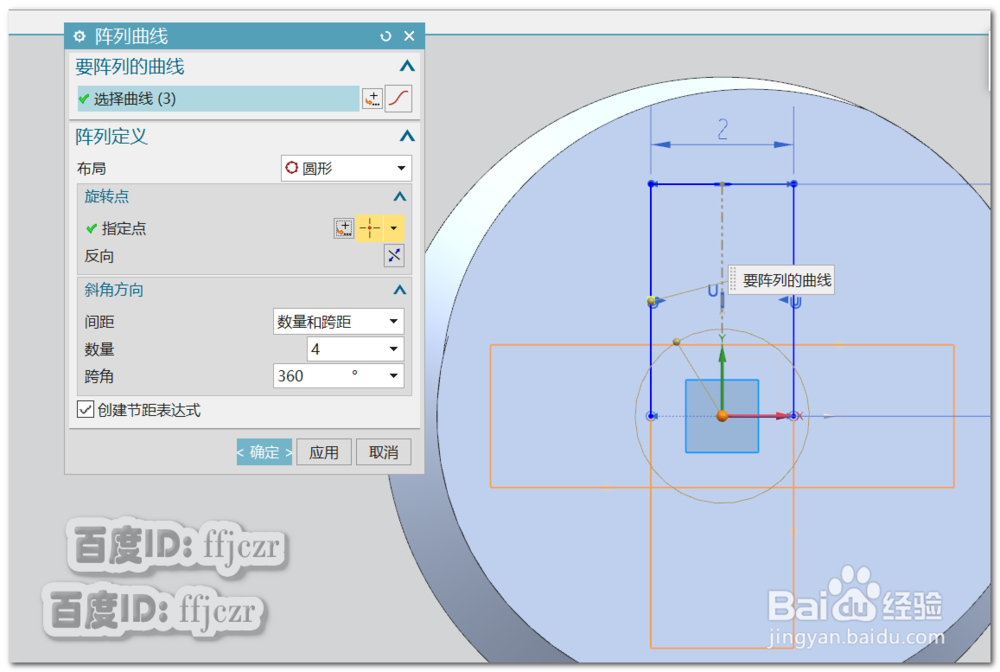The height and width of the screenshot is (672, 1000).
Task: Collapse the 要阵列的曲线 section
Action: (x=407, y=66)
